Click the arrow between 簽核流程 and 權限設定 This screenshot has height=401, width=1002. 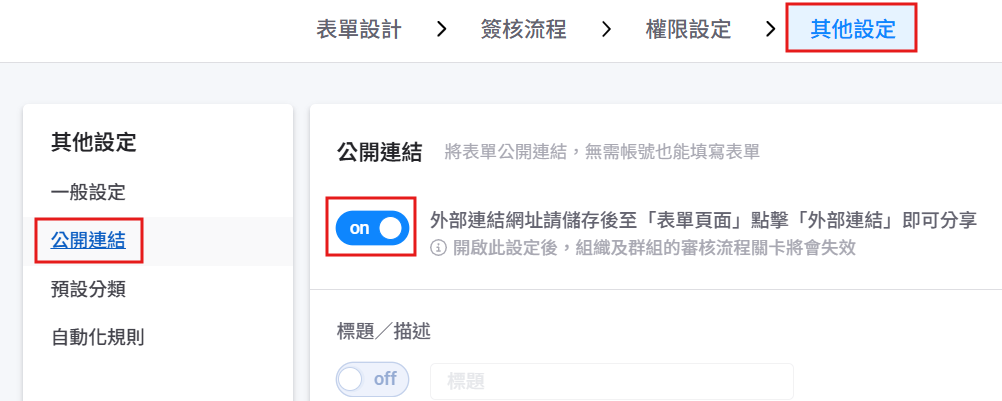click(x=606, y=30)
